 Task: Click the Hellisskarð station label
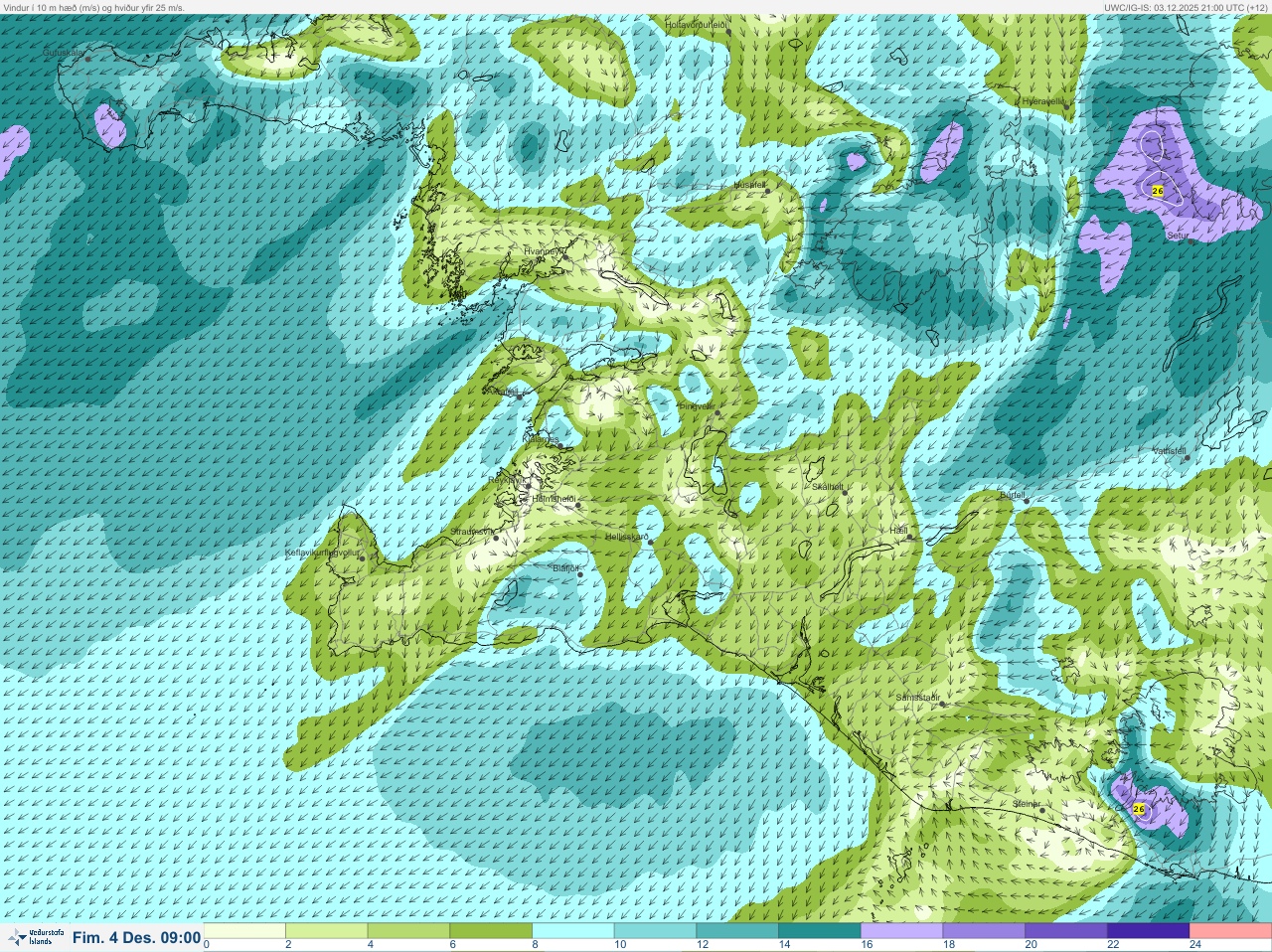point(627,537)
